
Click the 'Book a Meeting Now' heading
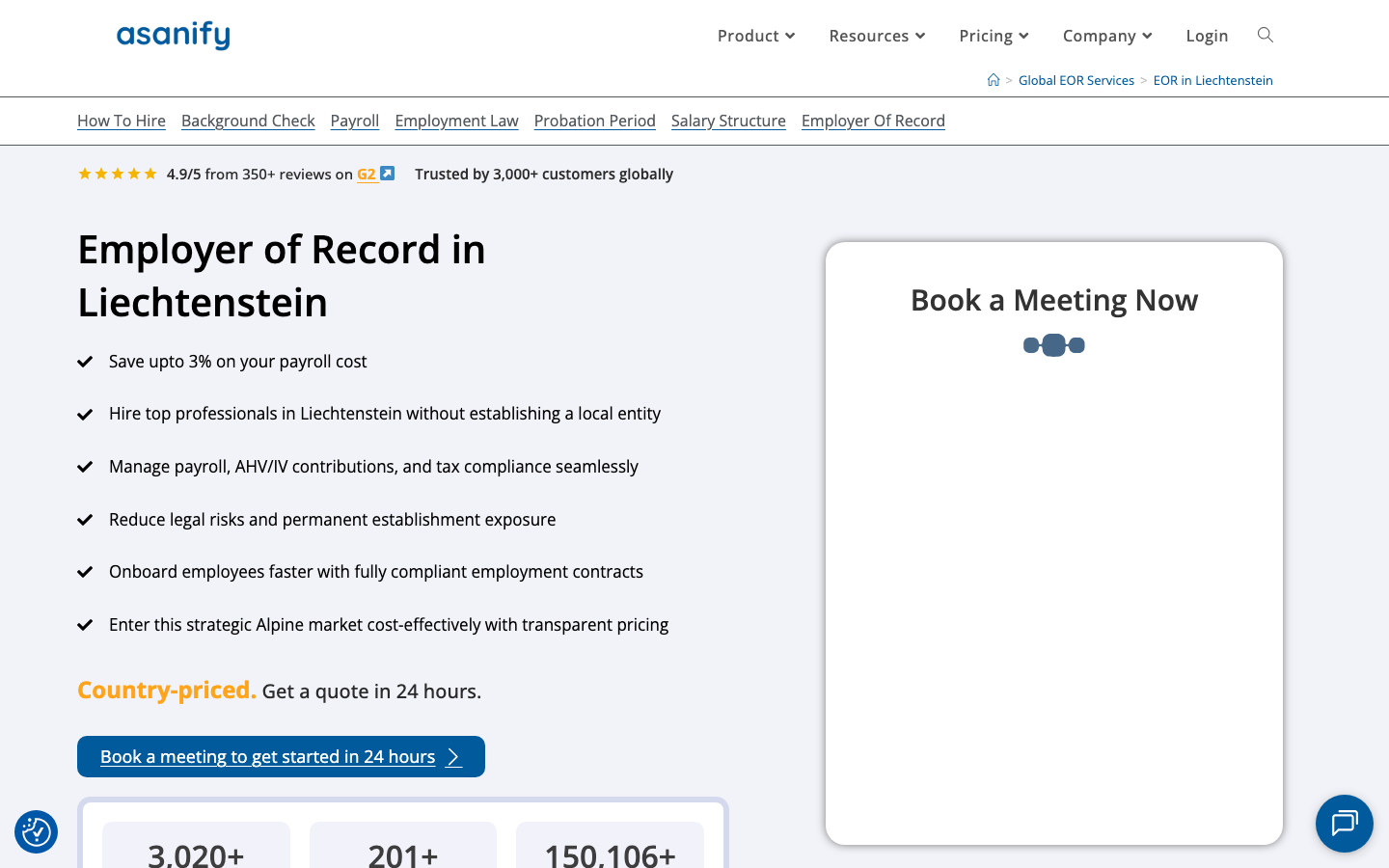[x=1054, y=300]
